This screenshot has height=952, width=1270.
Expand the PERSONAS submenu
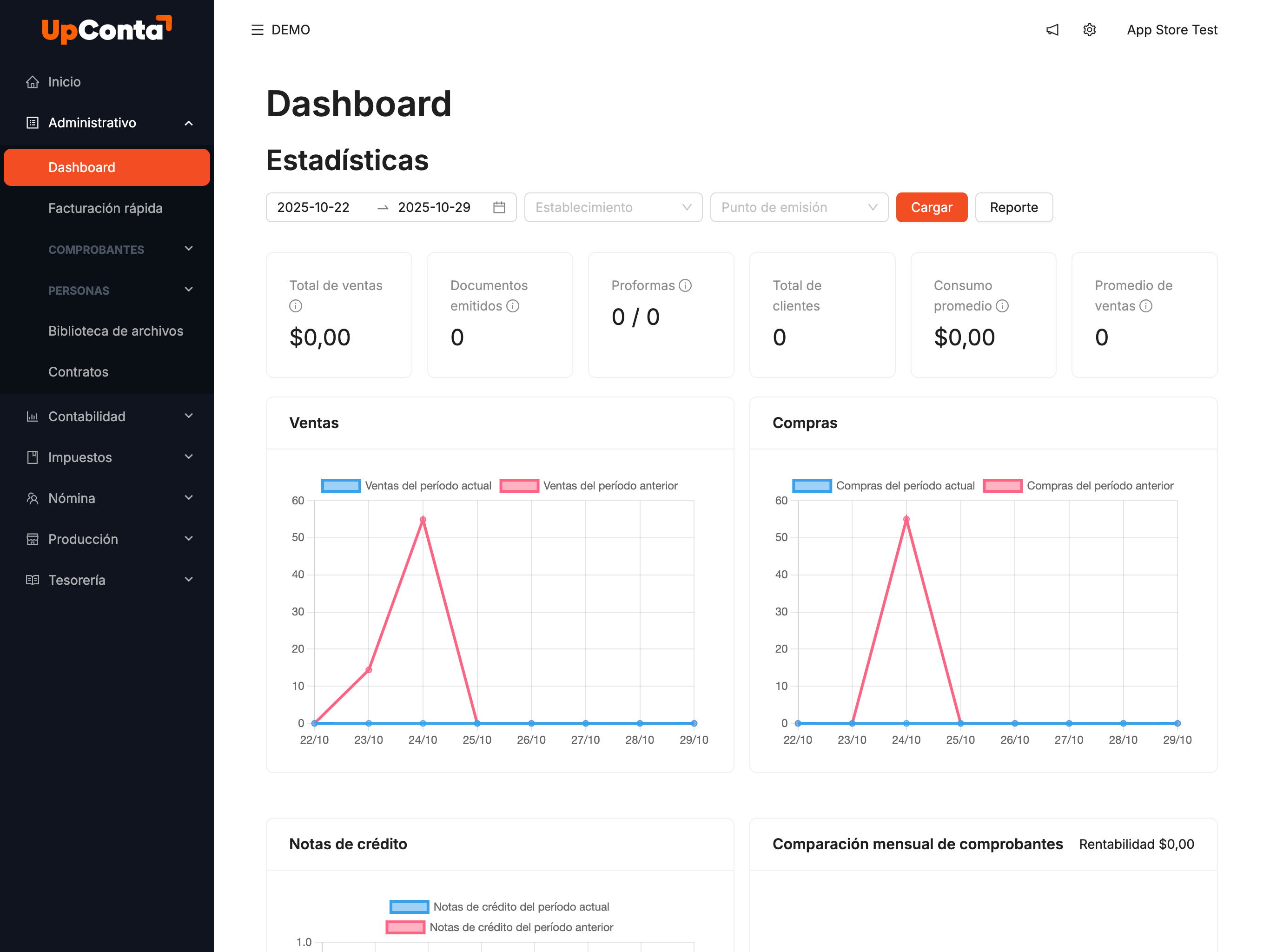[189, 290]
